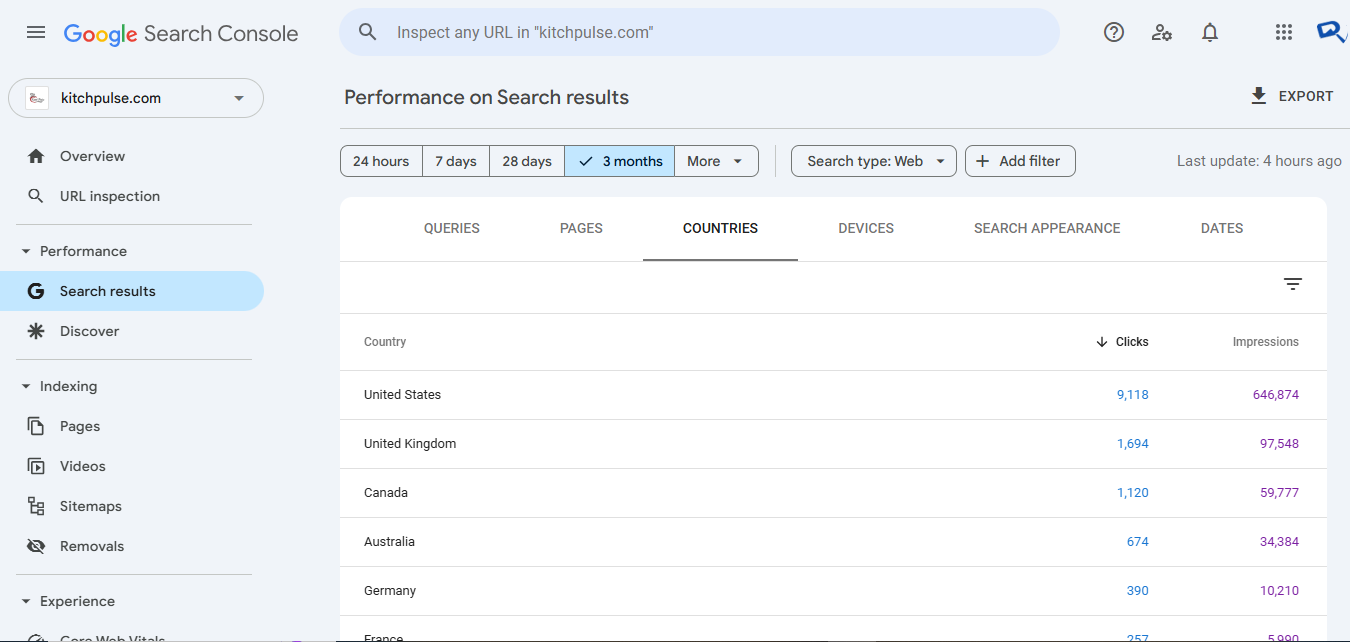Select the United Kingdom row
This screenshot has width=1350, height=642.
(833, 444)
